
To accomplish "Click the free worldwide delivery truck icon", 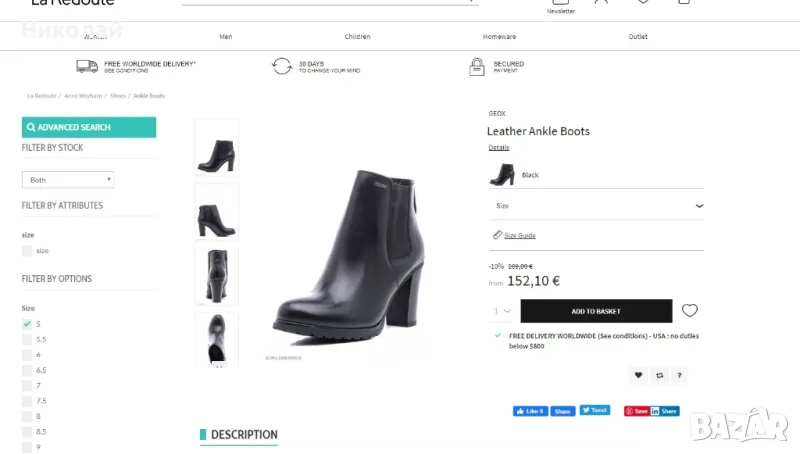I will 87,66.
